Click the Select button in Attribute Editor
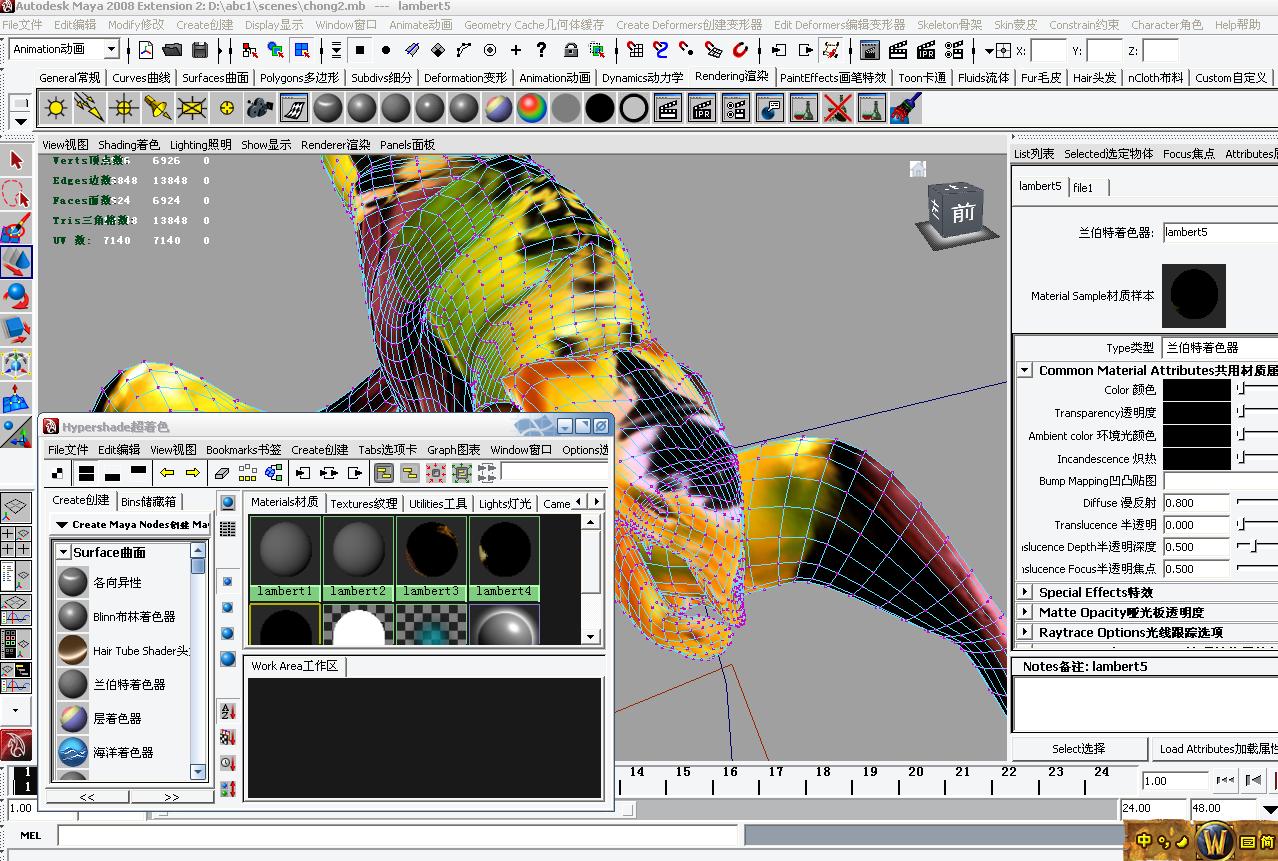The height and width of the screenshot is (861, 1278). pyautogui.click(x=1079, y=748)
